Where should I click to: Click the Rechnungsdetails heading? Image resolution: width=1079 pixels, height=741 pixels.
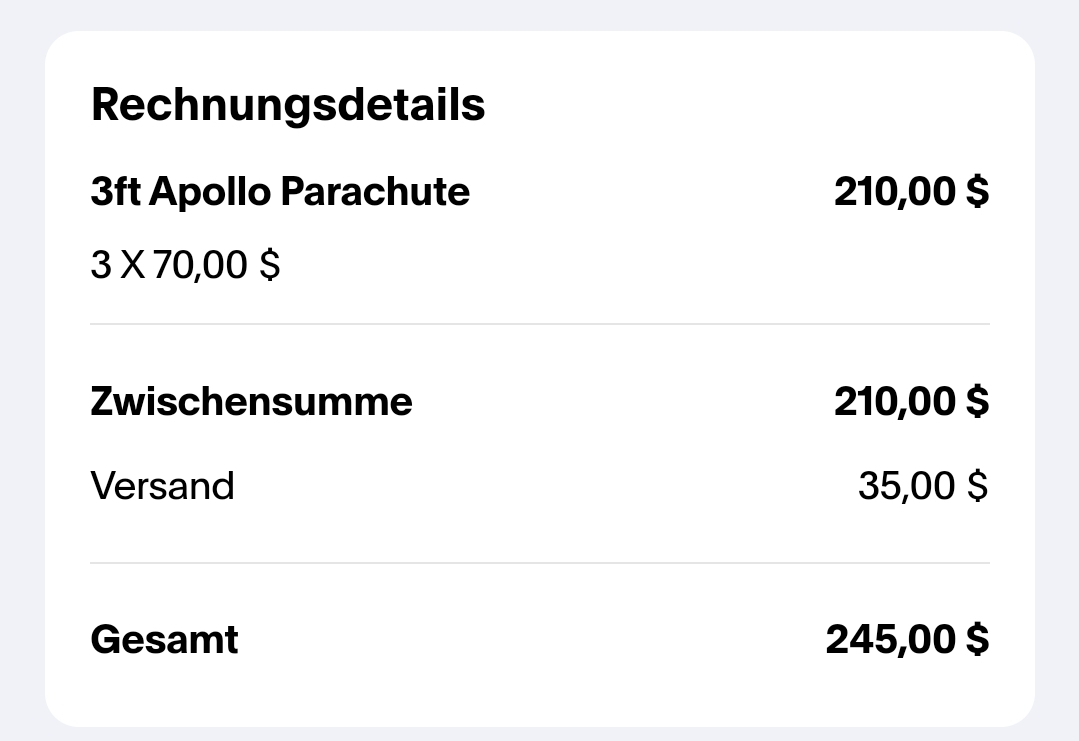[288, 105]
